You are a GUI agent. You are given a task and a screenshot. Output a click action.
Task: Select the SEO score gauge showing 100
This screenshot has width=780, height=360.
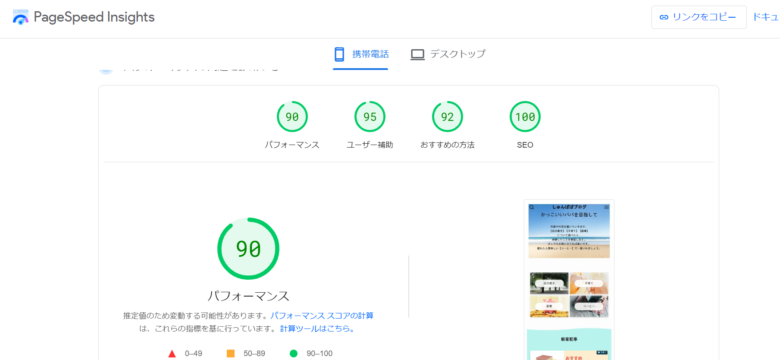pos(525,117)
